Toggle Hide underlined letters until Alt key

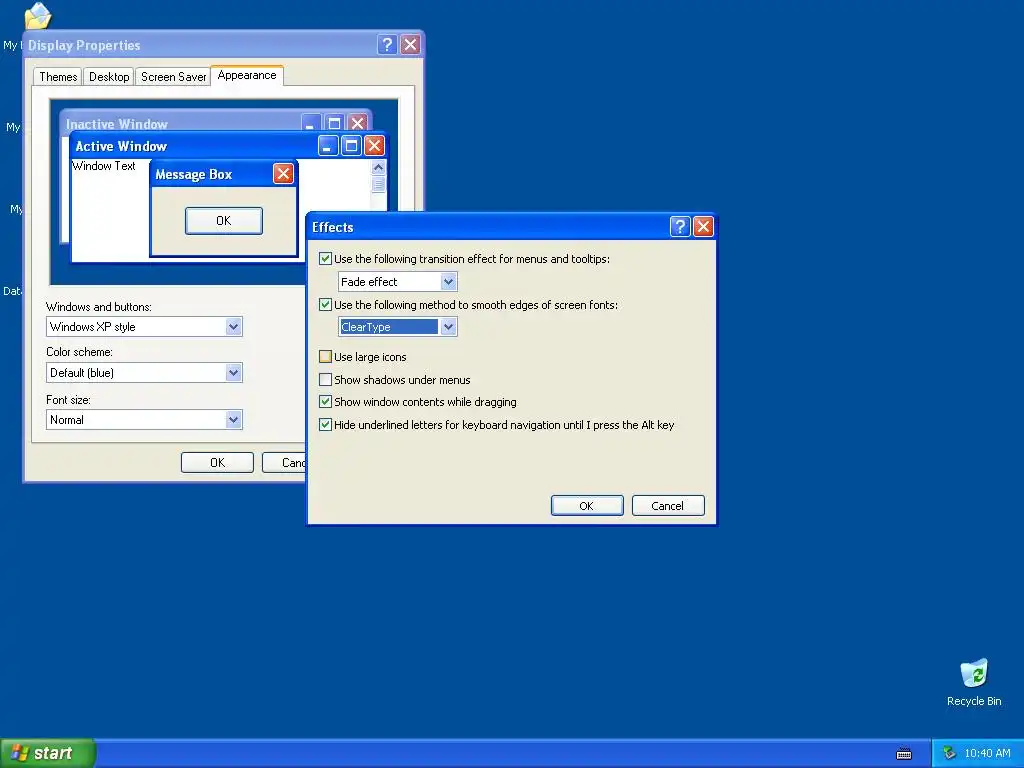coord(325,424)
